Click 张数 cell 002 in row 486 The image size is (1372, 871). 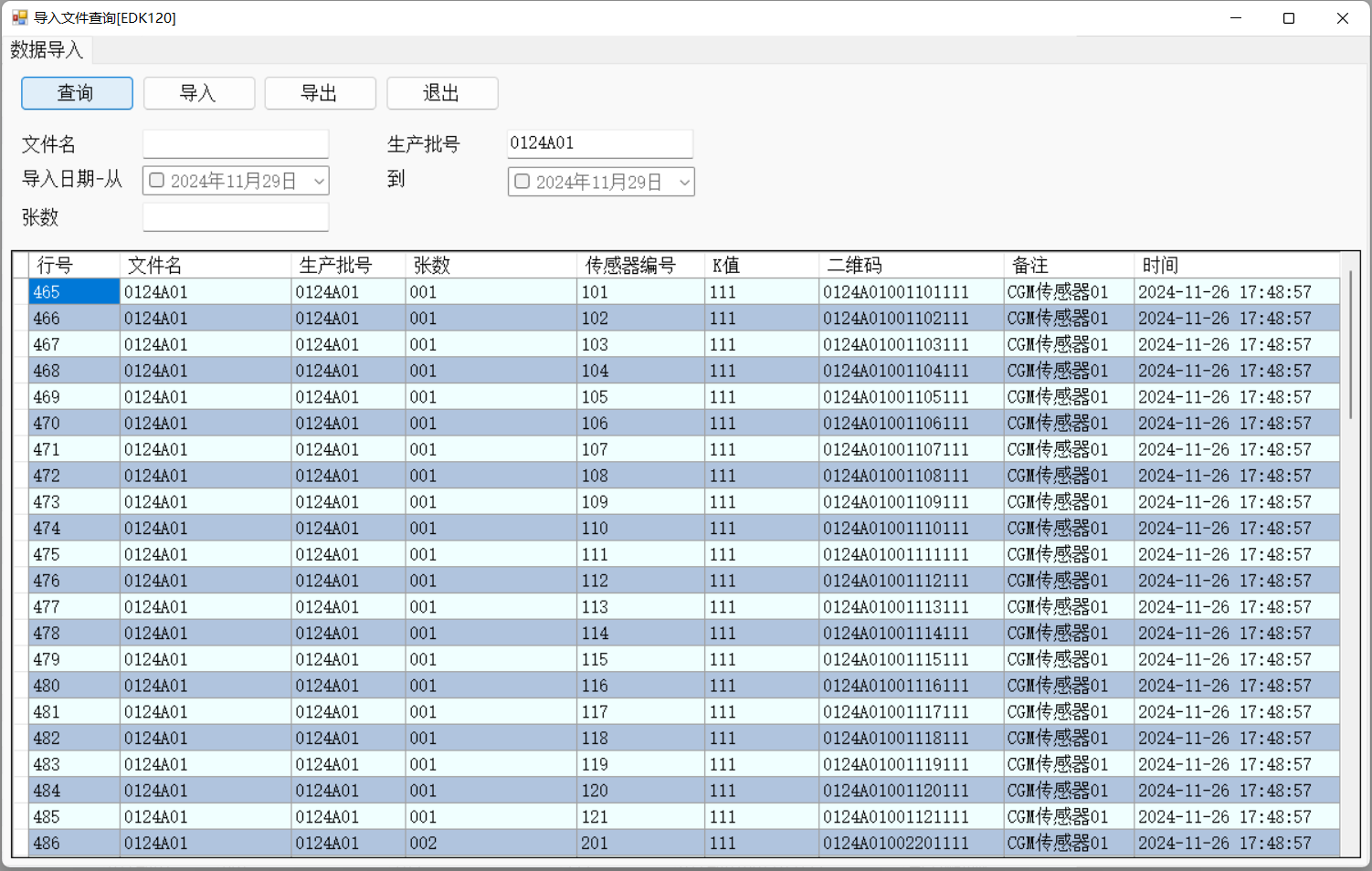click(491, 844)
